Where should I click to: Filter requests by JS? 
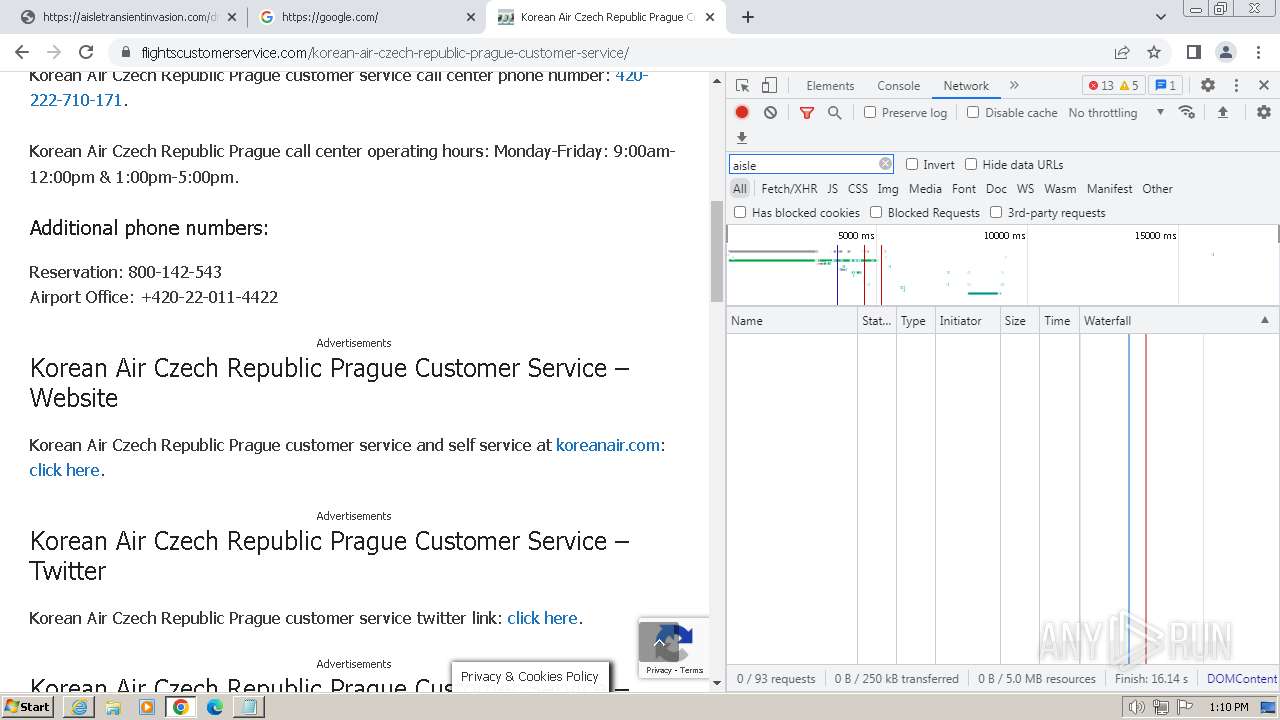[832, 188]
